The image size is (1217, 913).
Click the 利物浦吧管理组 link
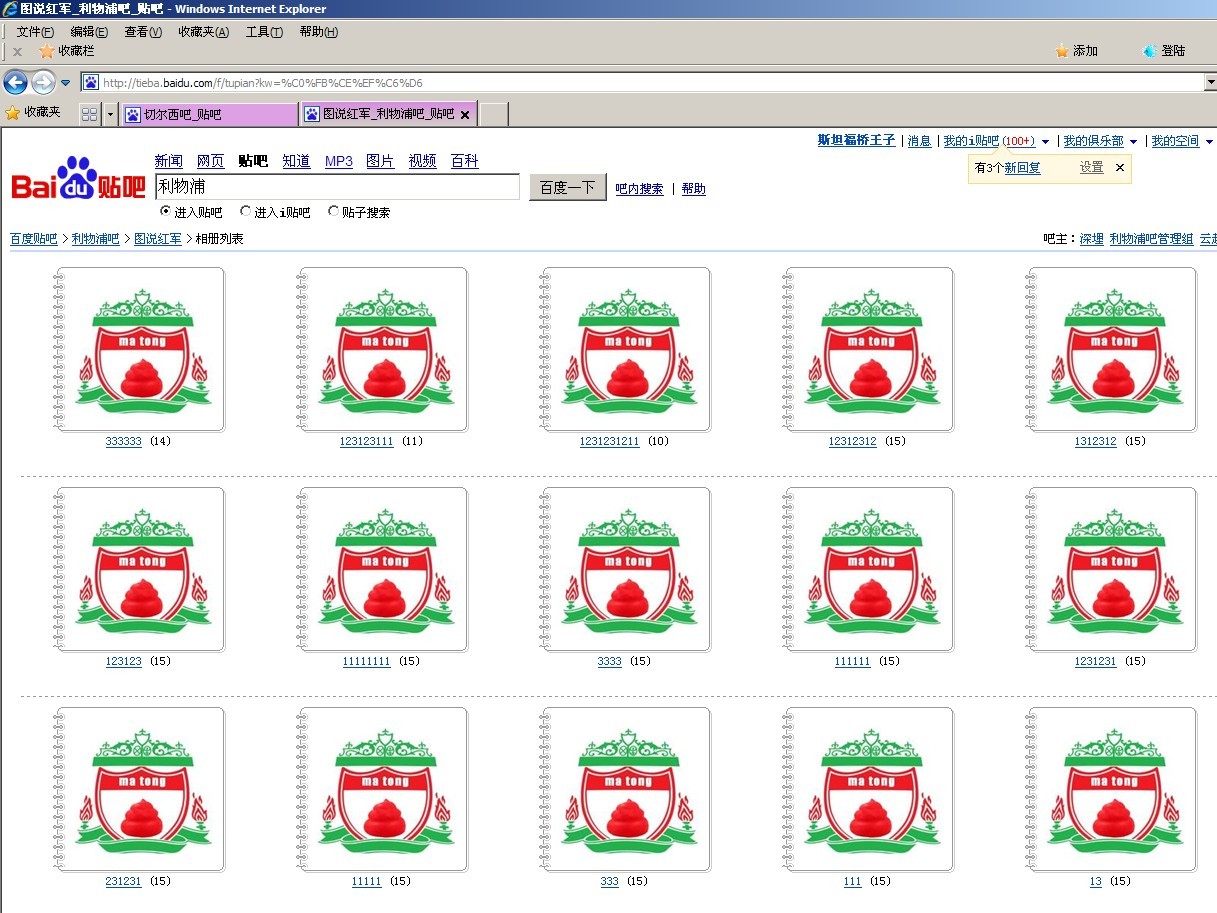[x=1151, y=239]
